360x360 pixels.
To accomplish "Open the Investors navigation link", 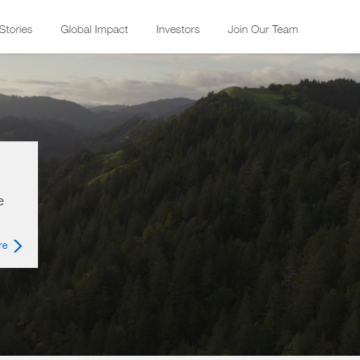I will click(x=178, y=29).
